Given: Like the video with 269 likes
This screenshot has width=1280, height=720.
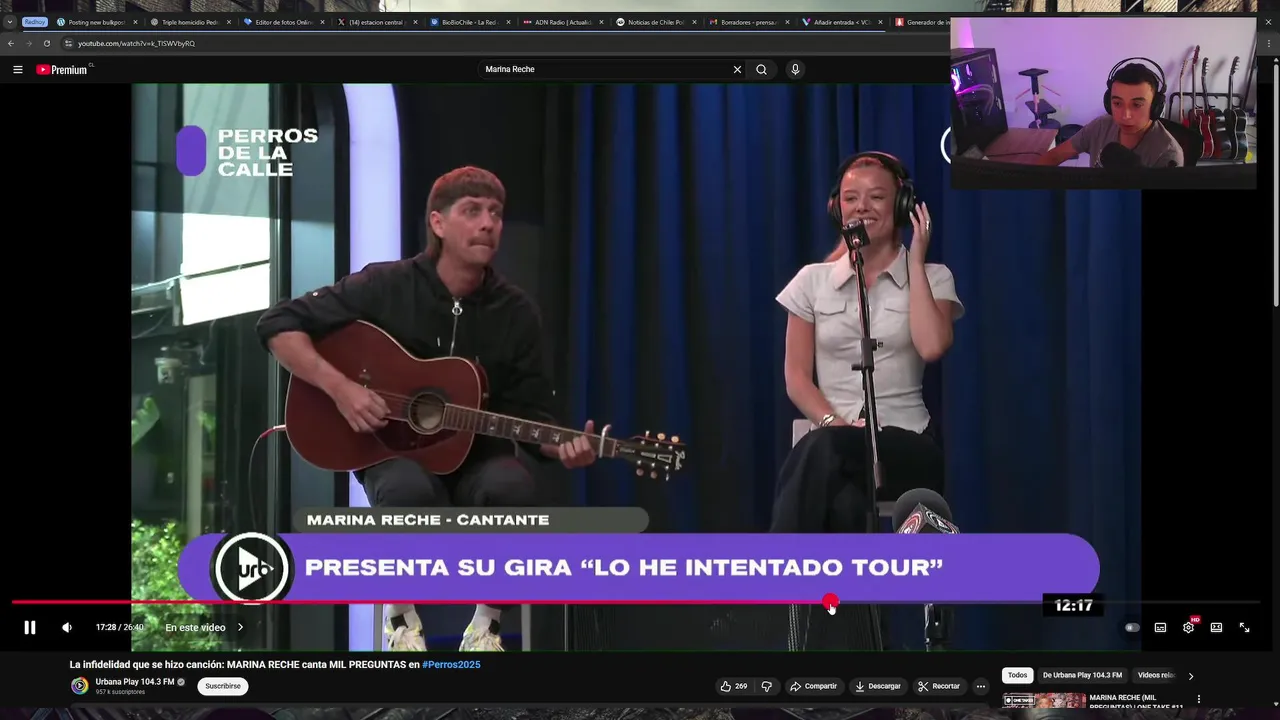Looking at the screenshot, I should [x=734, y=686].
